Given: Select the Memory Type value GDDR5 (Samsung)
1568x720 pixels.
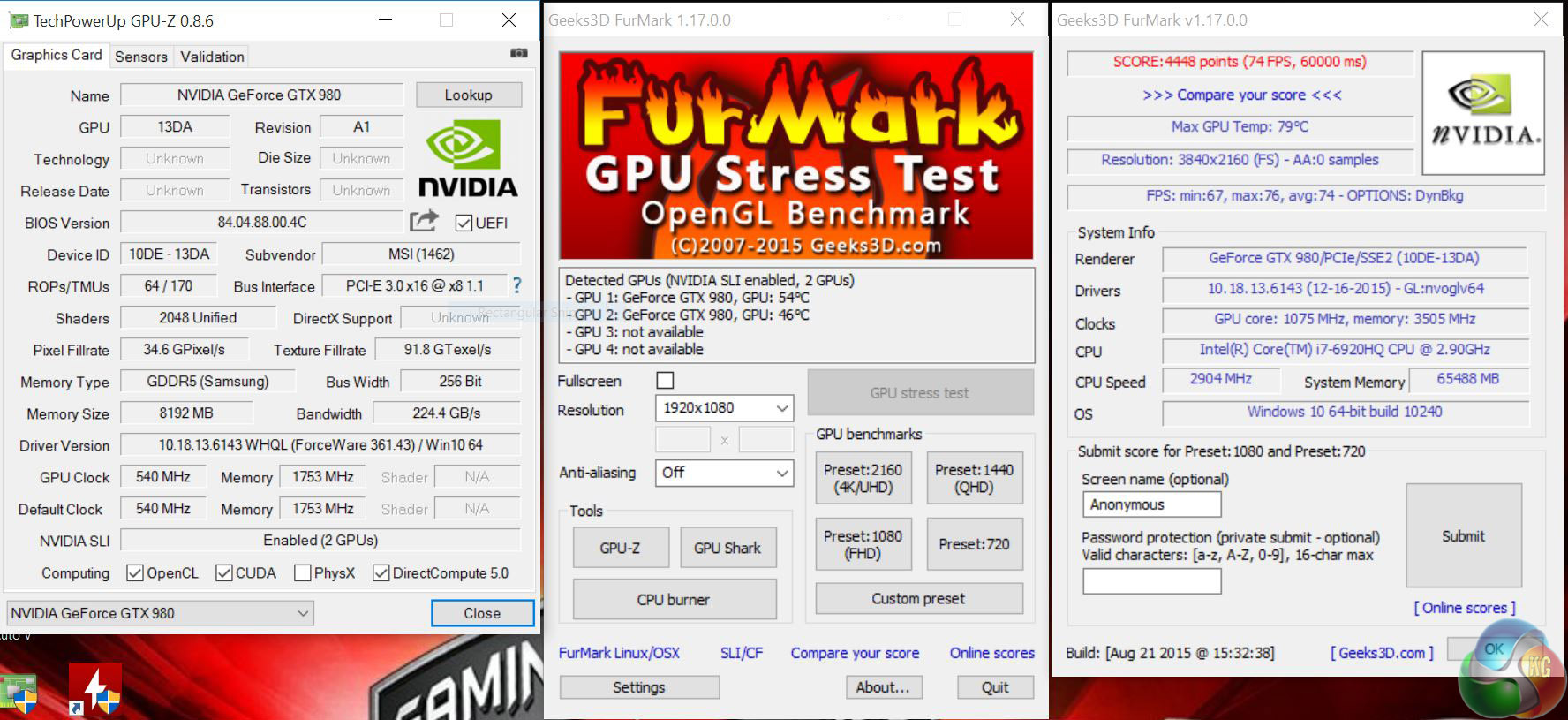Looking at the screenshot, I should pos(207,381).
